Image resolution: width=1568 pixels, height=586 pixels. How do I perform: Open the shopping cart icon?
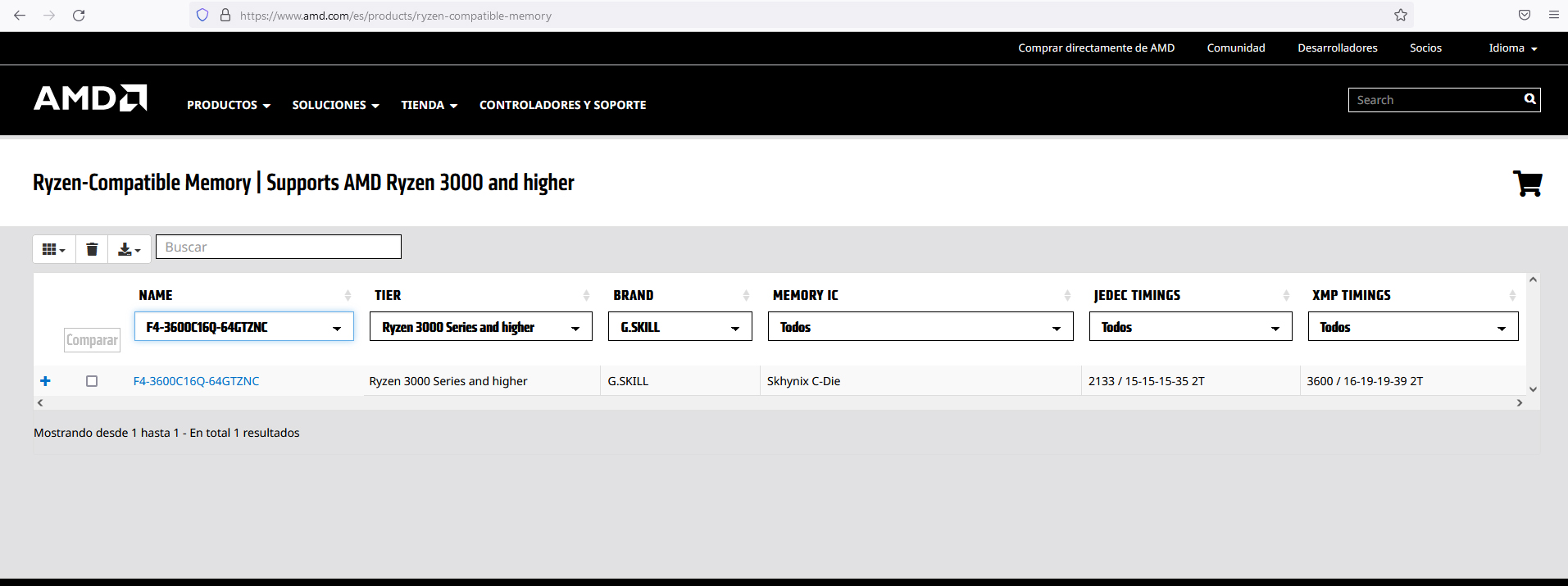(x=1528, y=184)
